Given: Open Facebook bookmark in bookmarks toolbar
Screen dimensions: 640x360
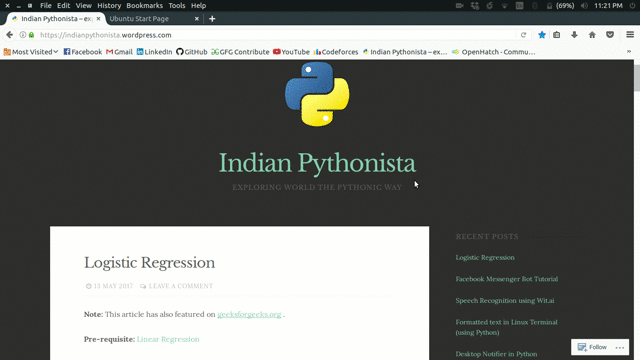Looking at the screenshot, I should [x=82, y=52].
